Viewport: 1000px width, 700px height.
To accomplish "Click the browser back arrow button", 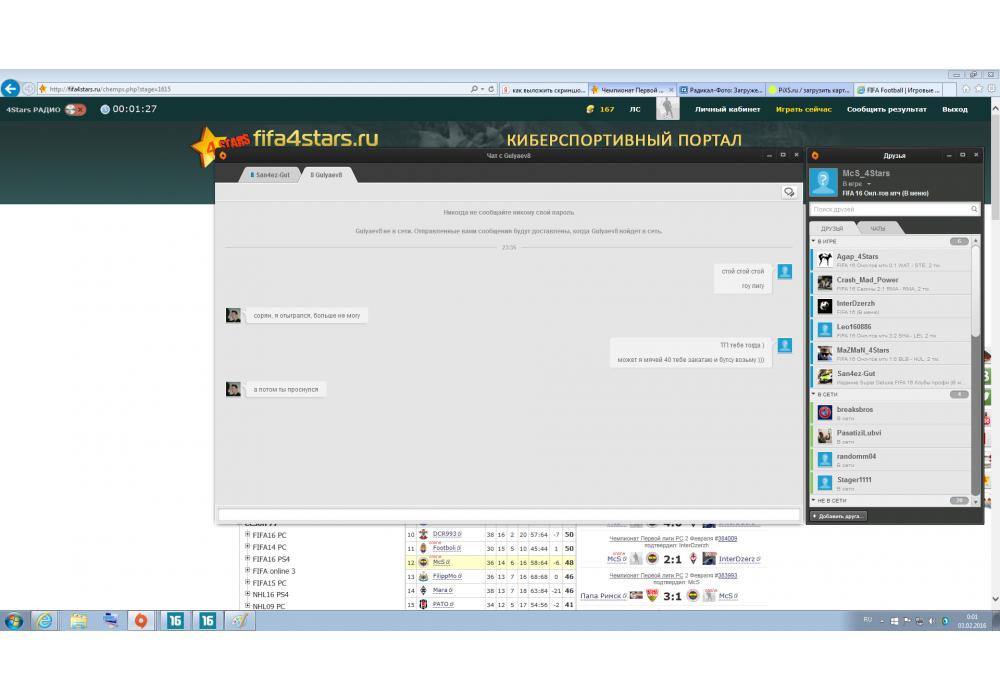I will tap(11, 88).
